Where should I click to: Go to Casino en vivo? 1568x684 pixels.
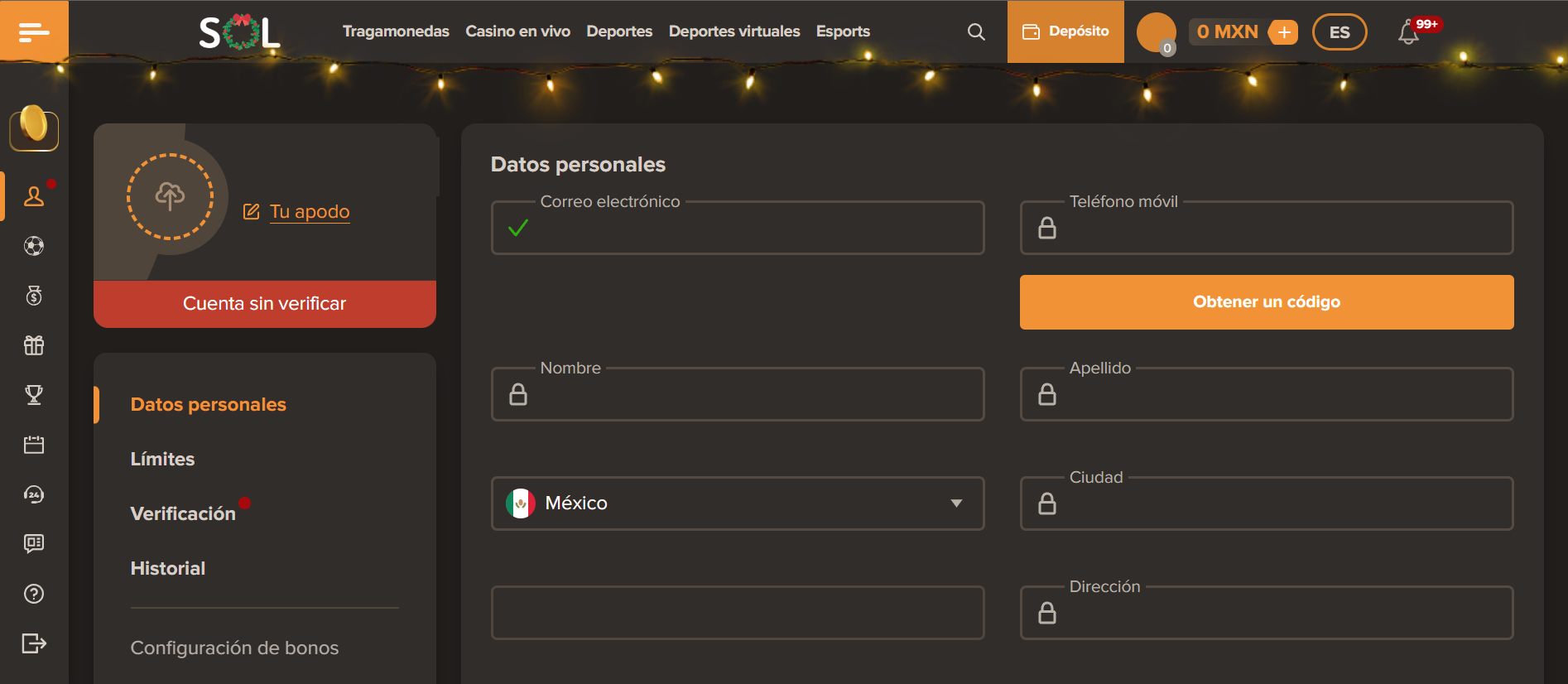517,31
